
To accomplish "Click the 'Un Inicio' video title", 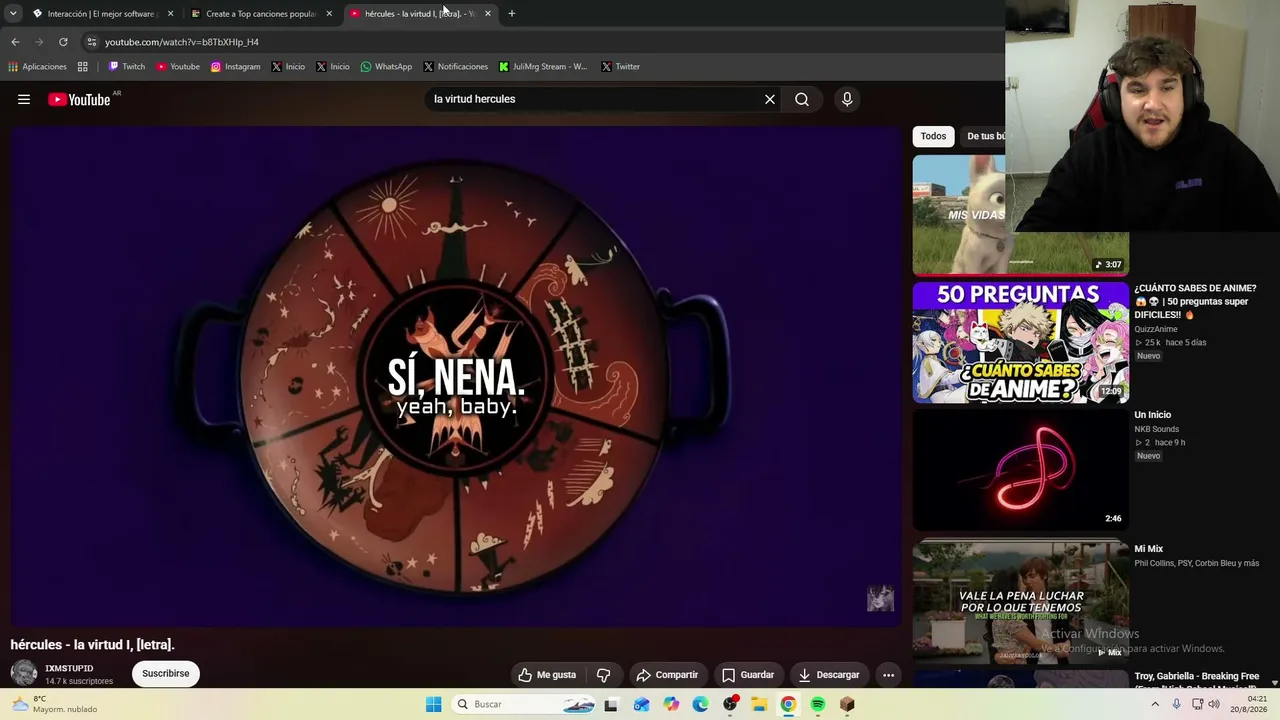I will click(1152, 415).
